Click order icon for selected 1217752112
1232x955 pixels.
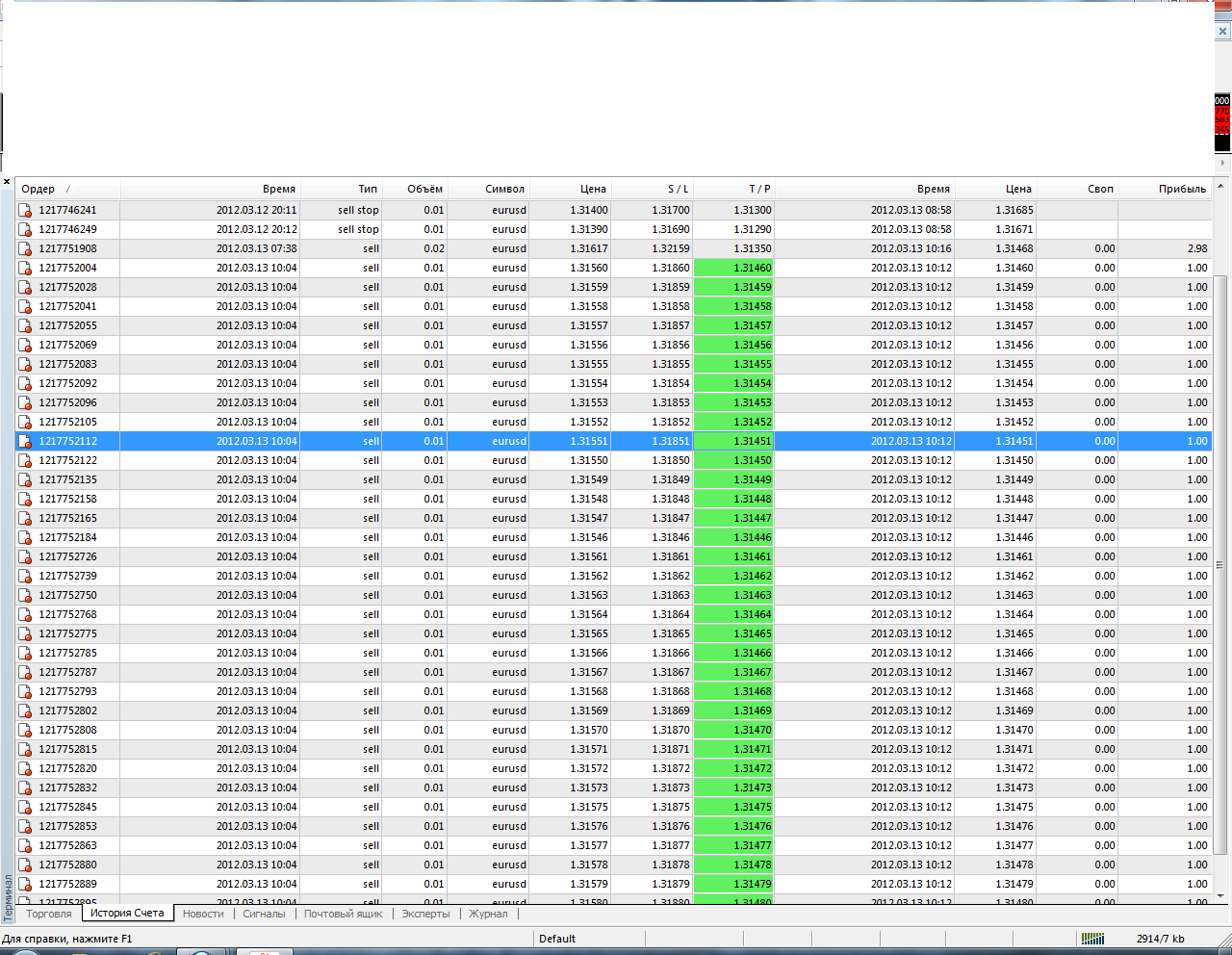pos(25,441)
